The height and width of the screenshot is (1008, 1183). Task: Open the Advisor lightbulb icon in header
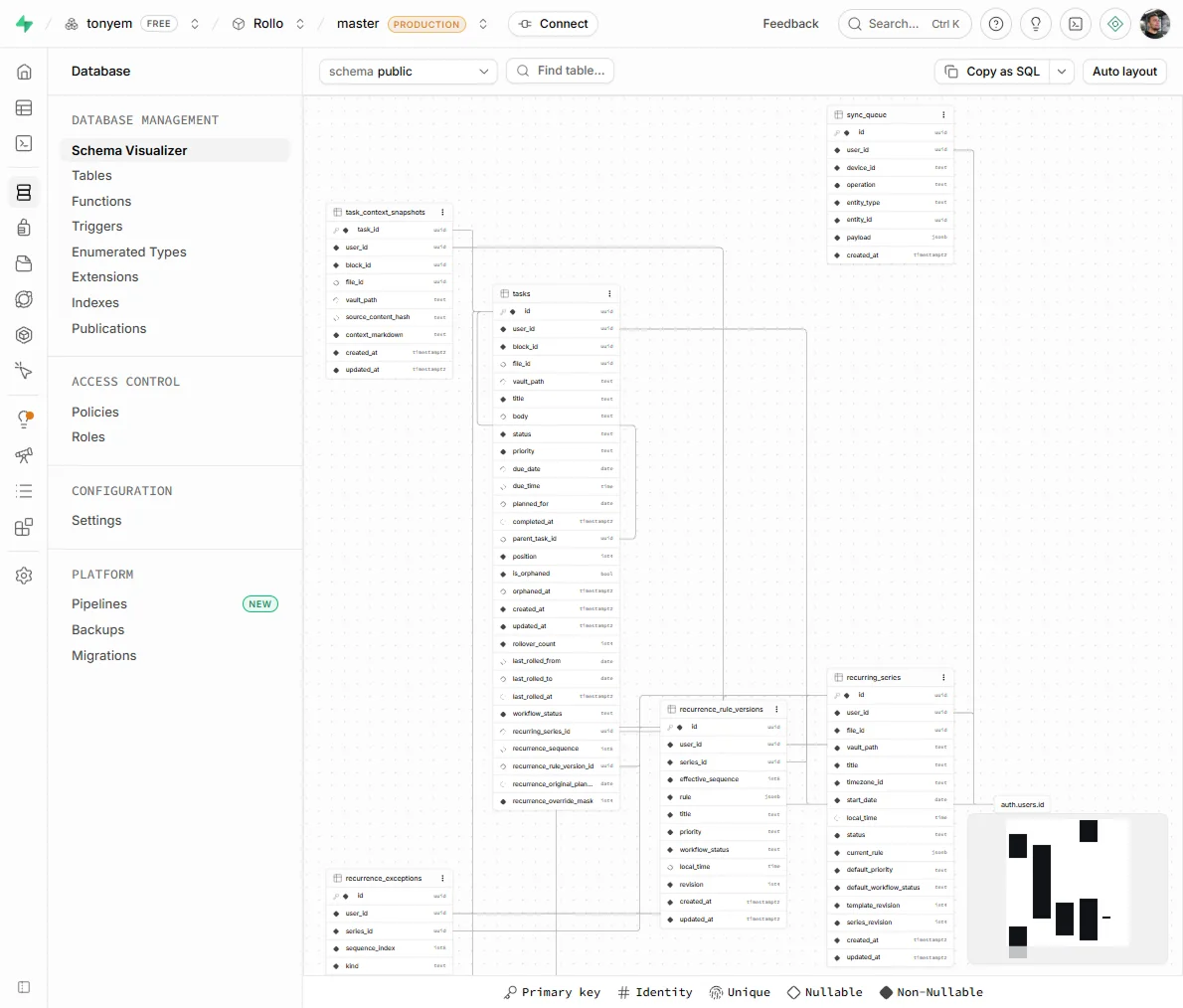(1036, 24)
